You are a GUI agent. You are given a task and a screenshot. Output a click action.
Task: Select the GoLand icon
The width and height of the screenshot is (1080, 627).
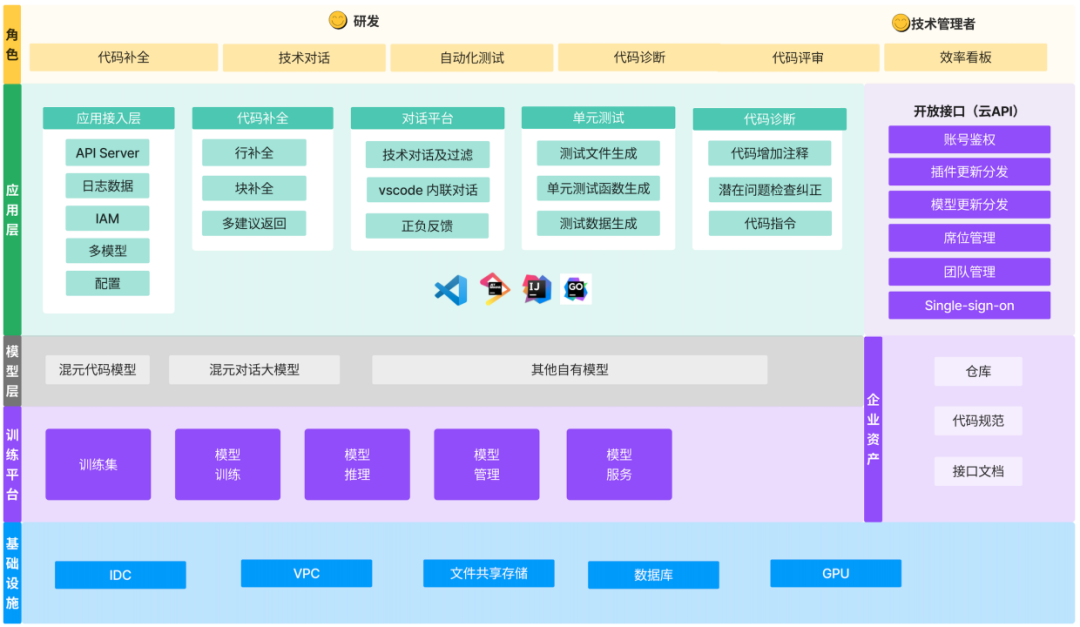pos(576,289)
